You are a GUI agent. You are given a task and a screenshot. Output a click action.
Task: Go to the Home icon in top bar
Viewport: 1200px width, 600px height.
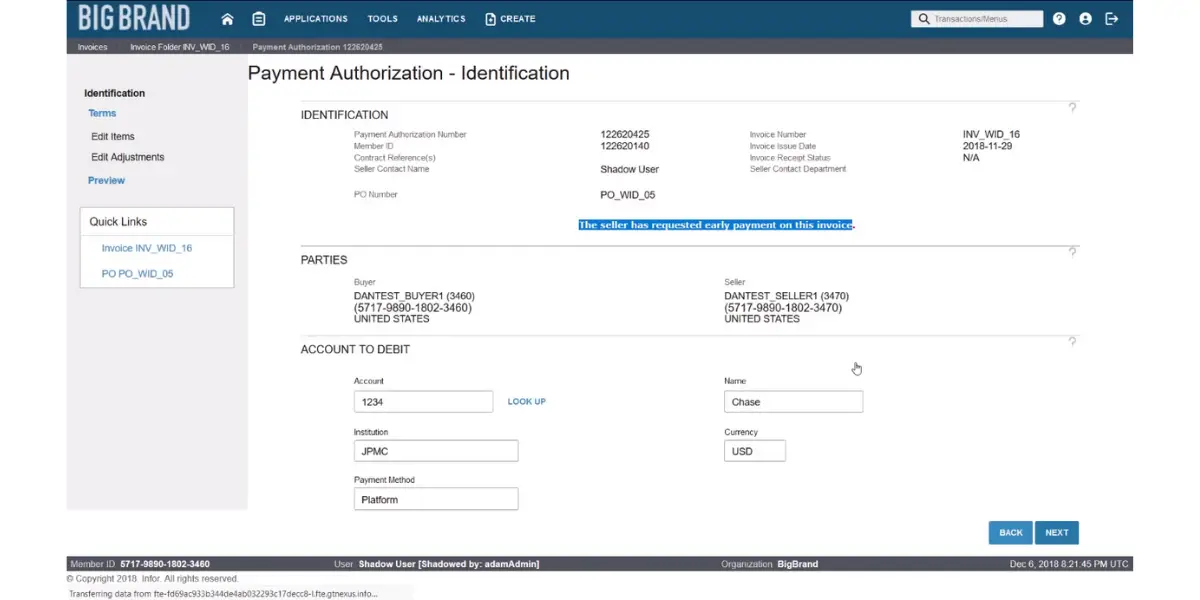pyautogui.click(x=227, y=19)
